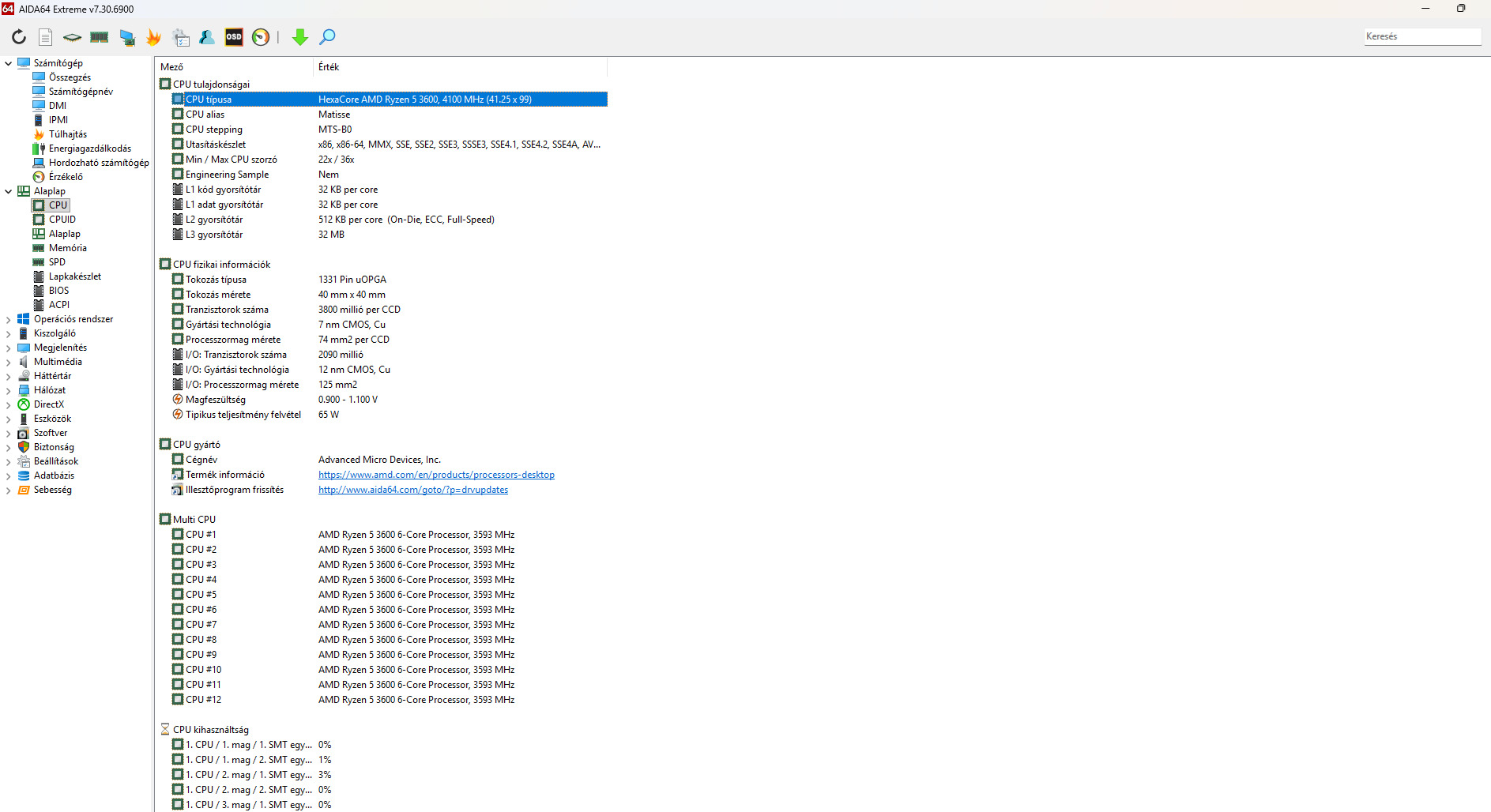Expand the Megjelenítés tree node
Screen dimensions: 1491x812
[x=9, y=348]
